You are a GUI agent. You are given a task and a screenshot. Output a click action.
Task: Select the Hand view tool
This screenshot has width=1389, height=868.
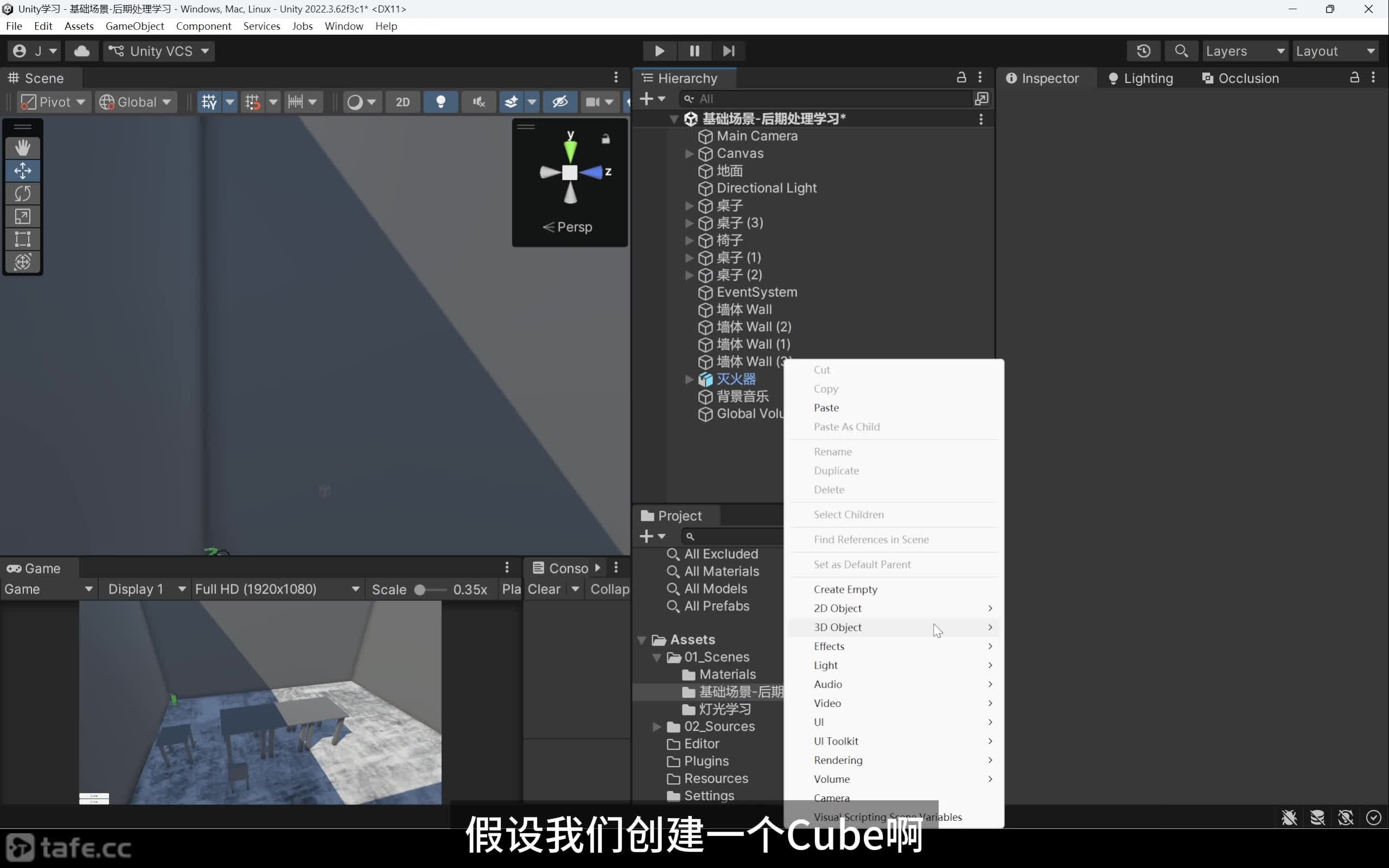pyautogui.click(x=22, y=148)
